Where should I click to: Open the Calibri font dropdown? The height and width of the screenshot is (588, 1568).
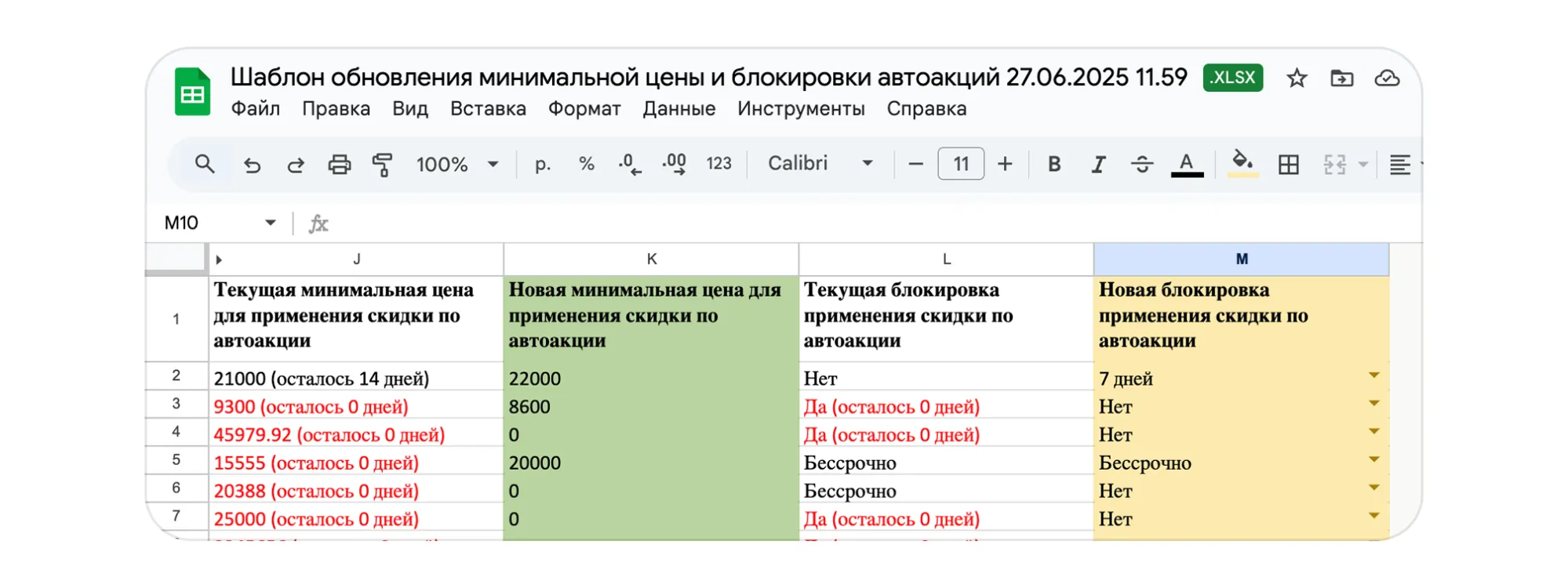[x=820, y=164]
